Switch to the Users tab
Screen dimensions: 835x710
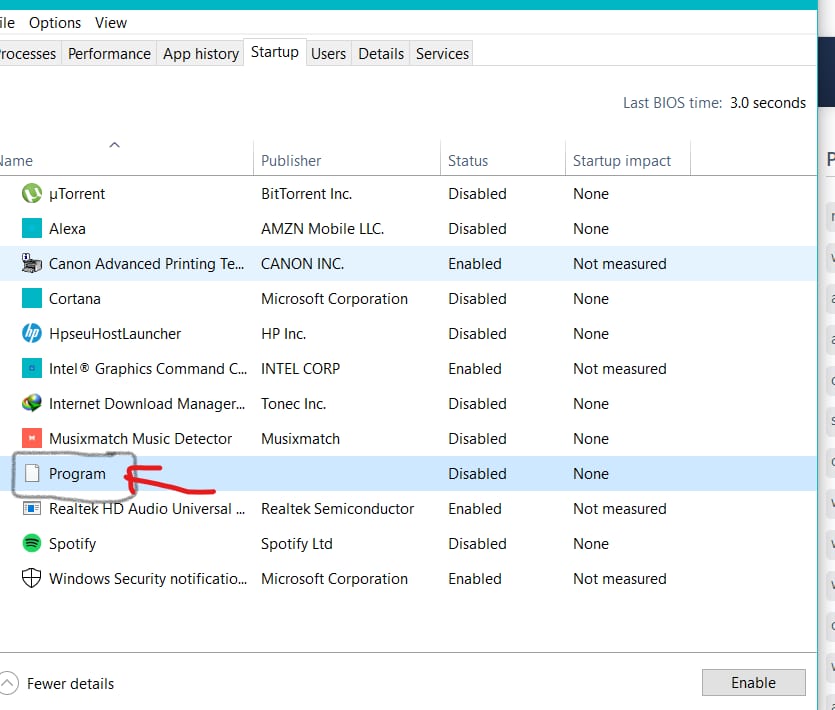click(329, 54)
